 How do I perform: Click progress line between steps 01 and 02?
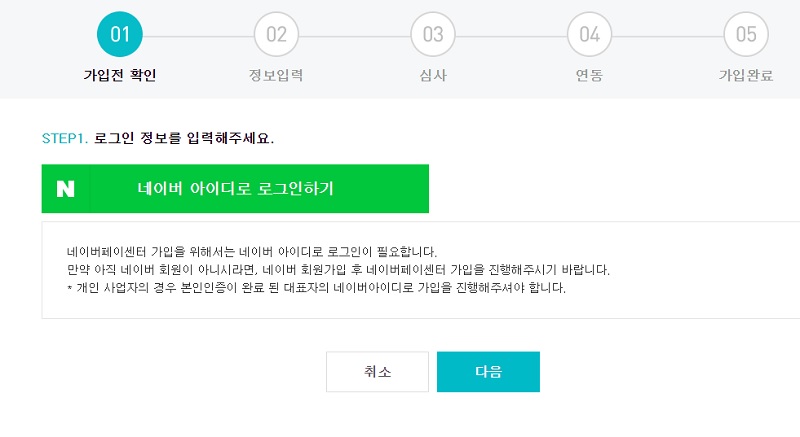pyautogui.click(x=198, y=34)
